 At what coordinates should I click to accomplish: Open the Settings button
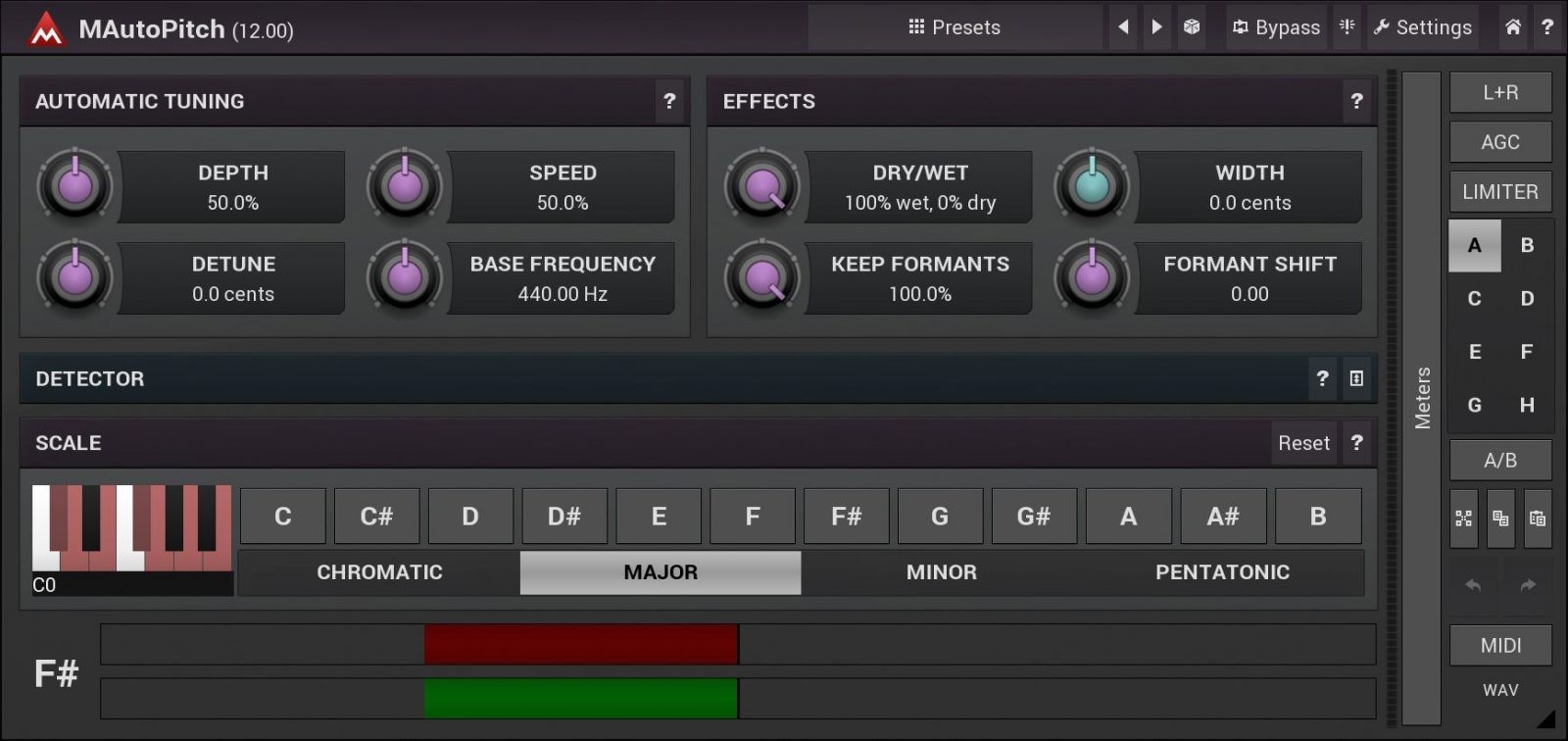(x=1422, y=27)
